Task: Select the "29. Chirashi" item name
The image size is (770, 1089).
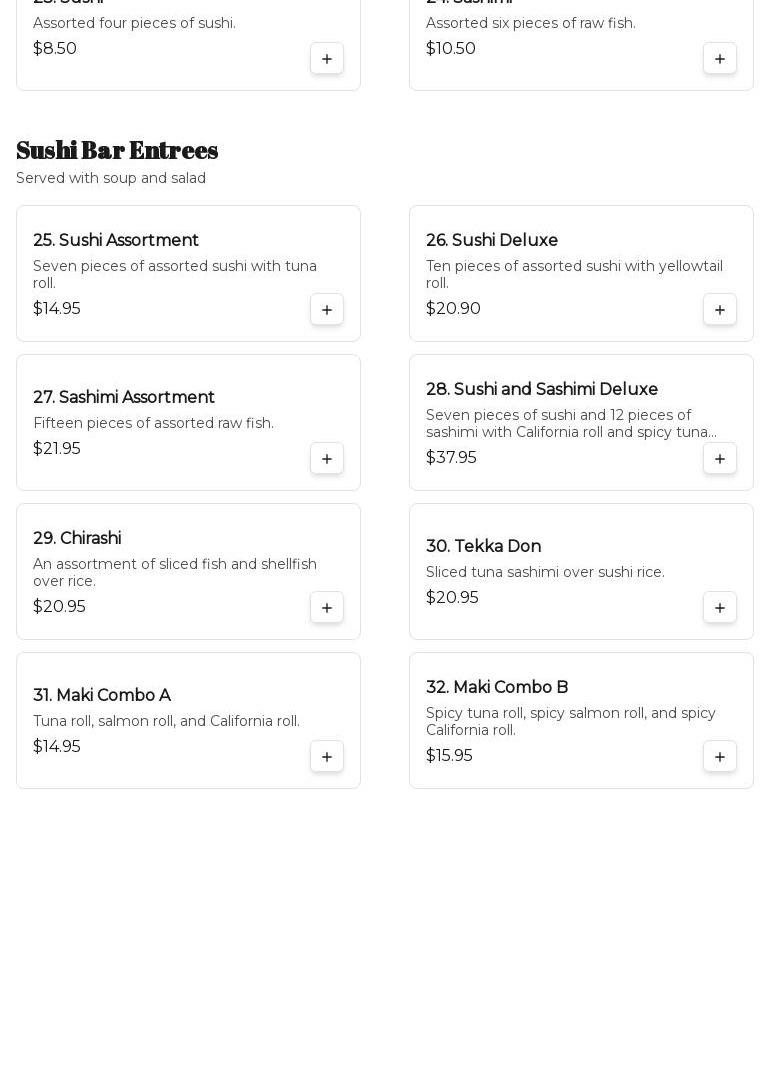Action: (x=77, y=539)
